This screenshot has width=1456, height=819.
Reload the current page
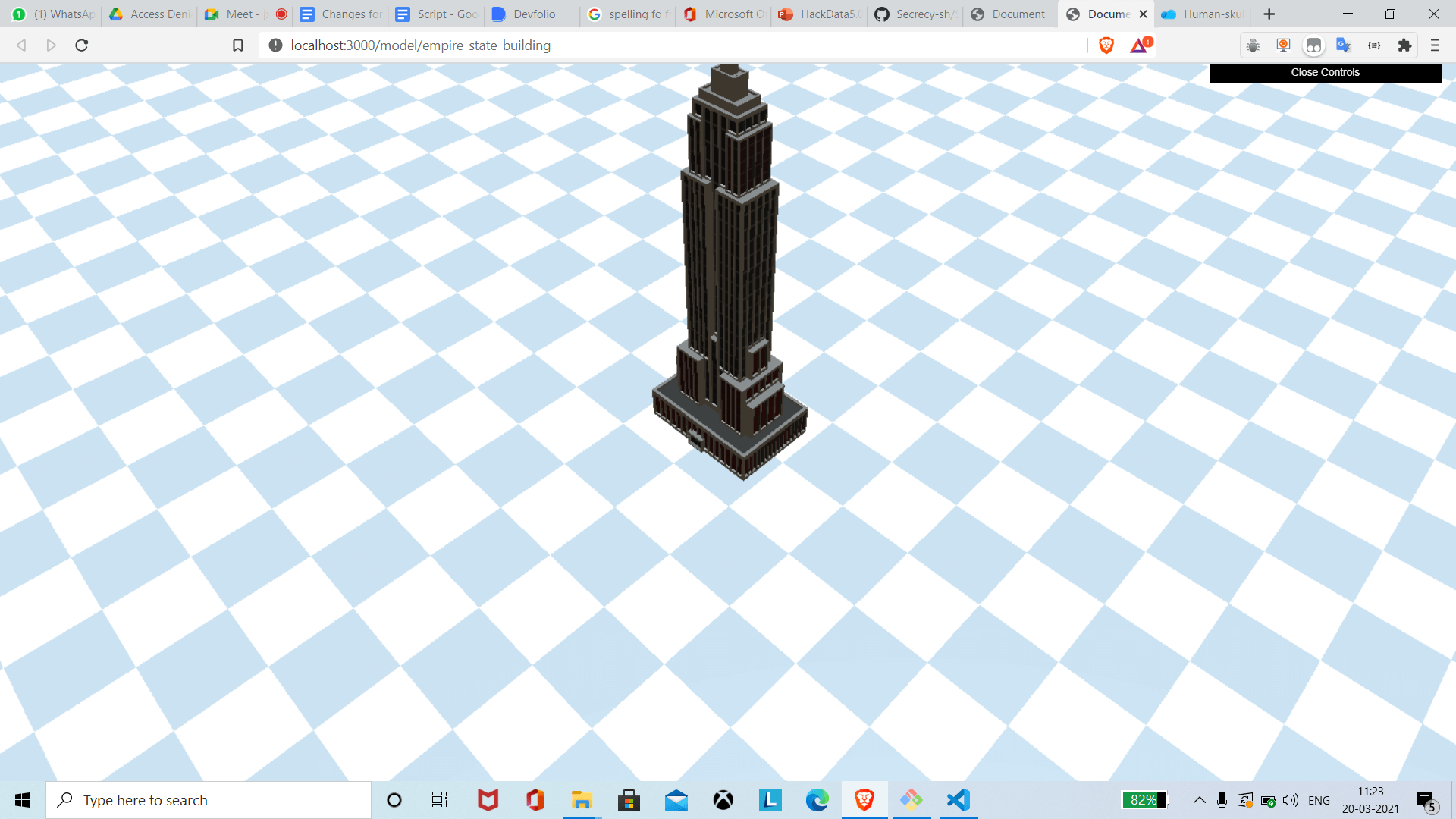tap(82, 45)
